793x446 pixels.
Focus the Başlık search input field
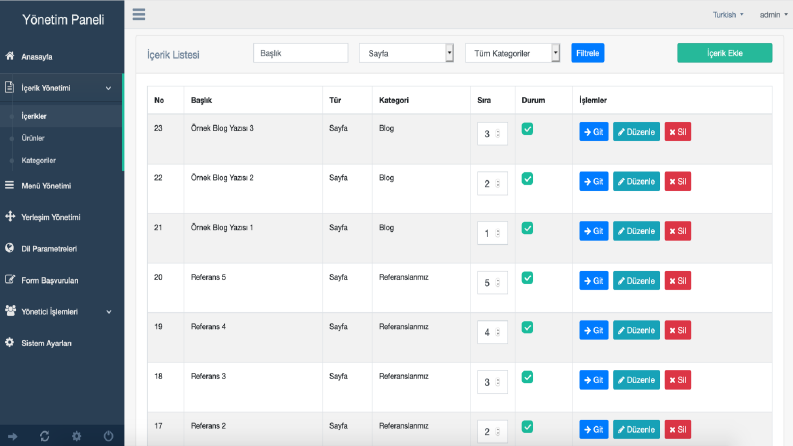(x=300, y=53)
